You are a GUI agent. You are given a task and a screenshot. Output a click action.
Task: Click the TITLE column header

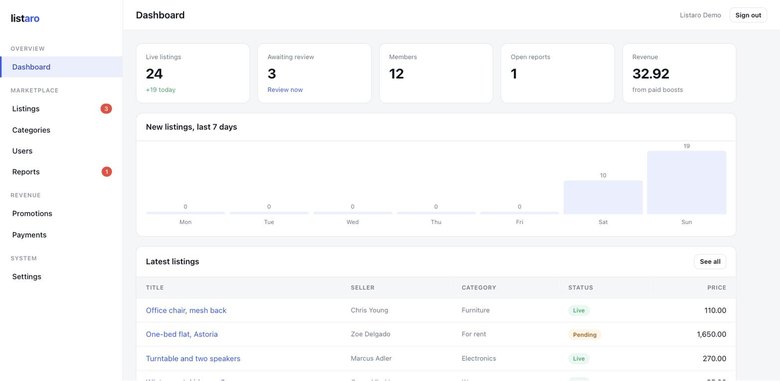click(155, 287)
